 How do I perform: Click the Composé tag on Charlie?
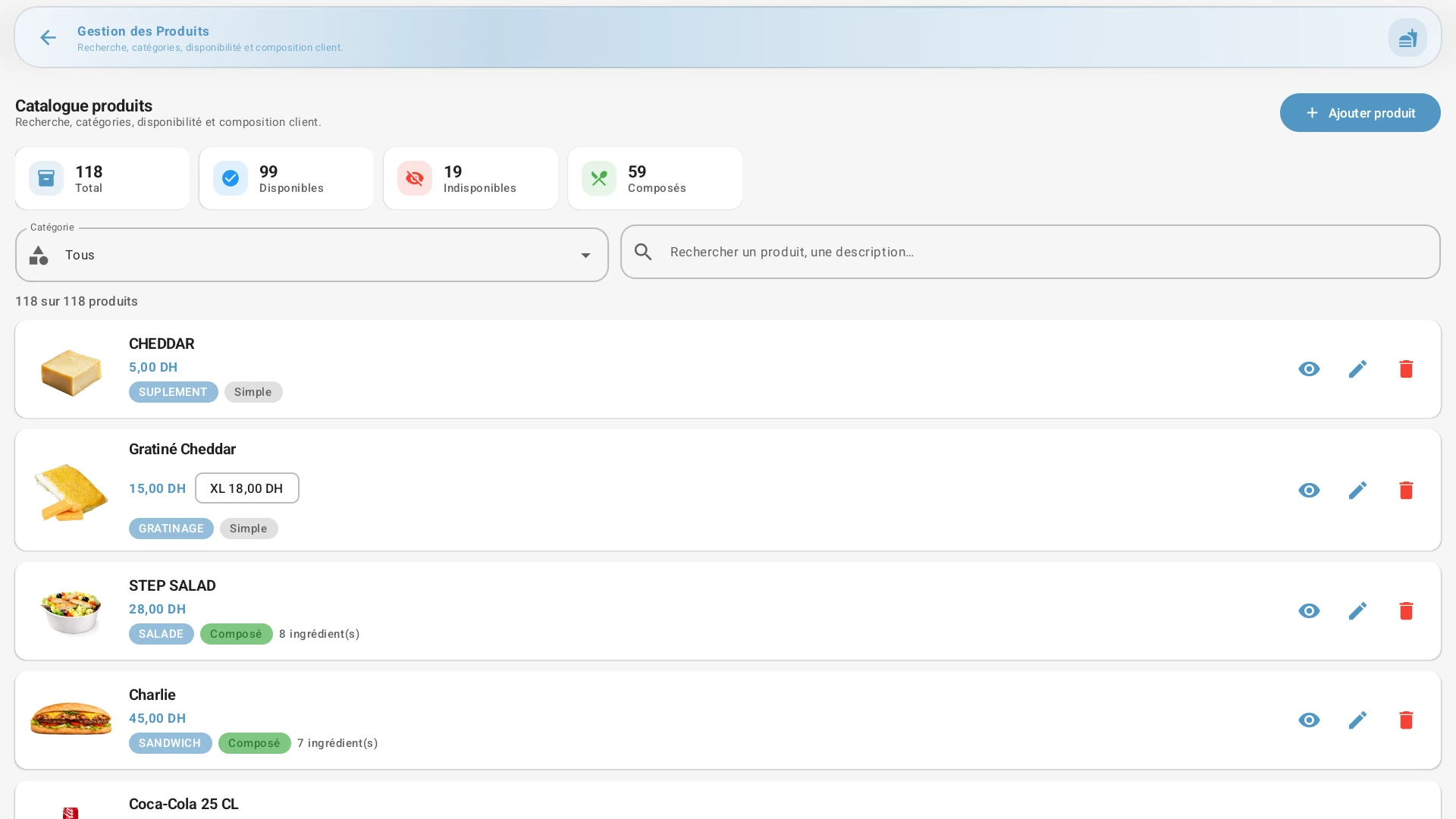coord(255,743)
